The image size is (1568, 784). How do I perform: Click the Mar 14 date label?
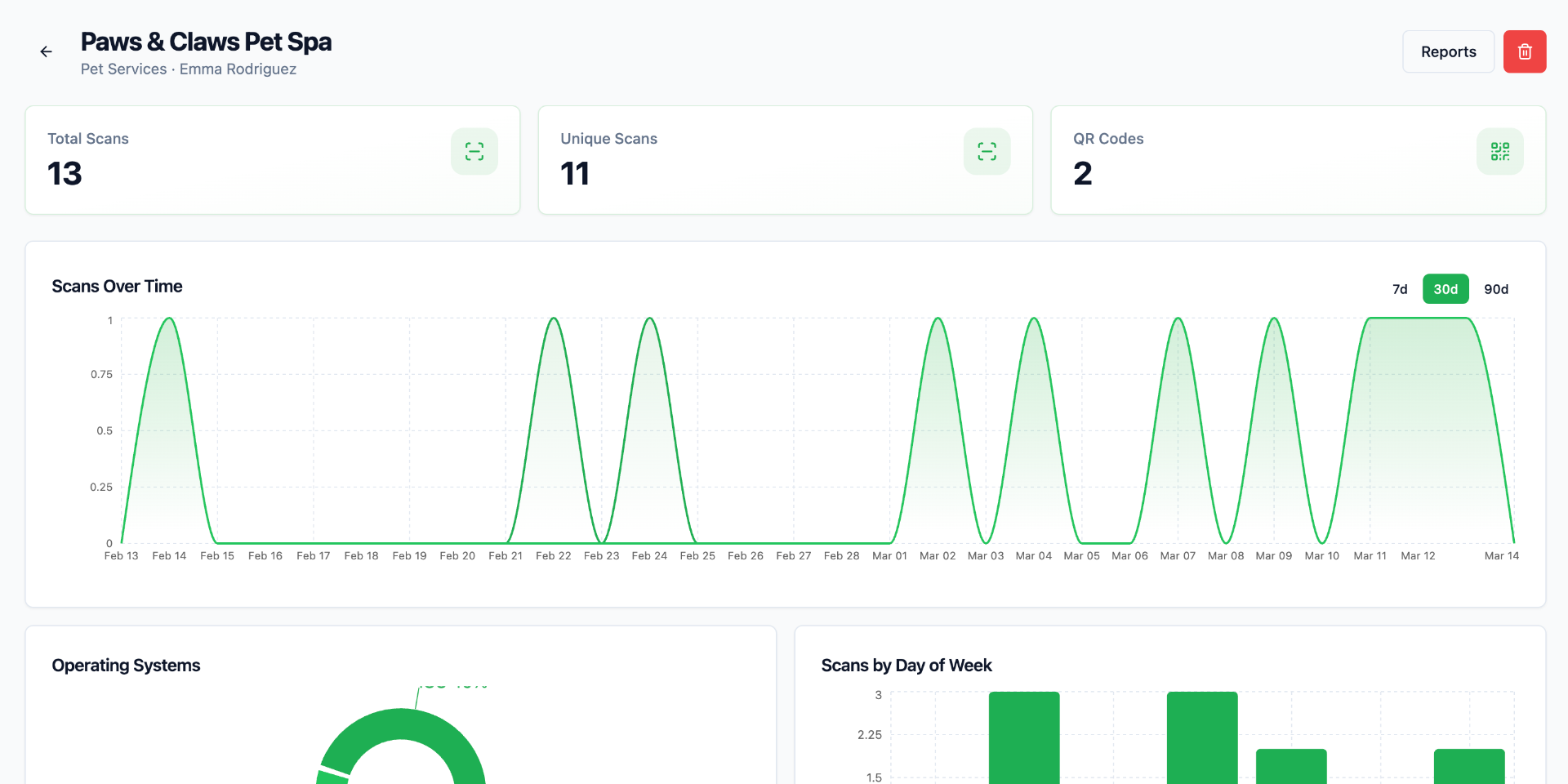(1502, 556)
